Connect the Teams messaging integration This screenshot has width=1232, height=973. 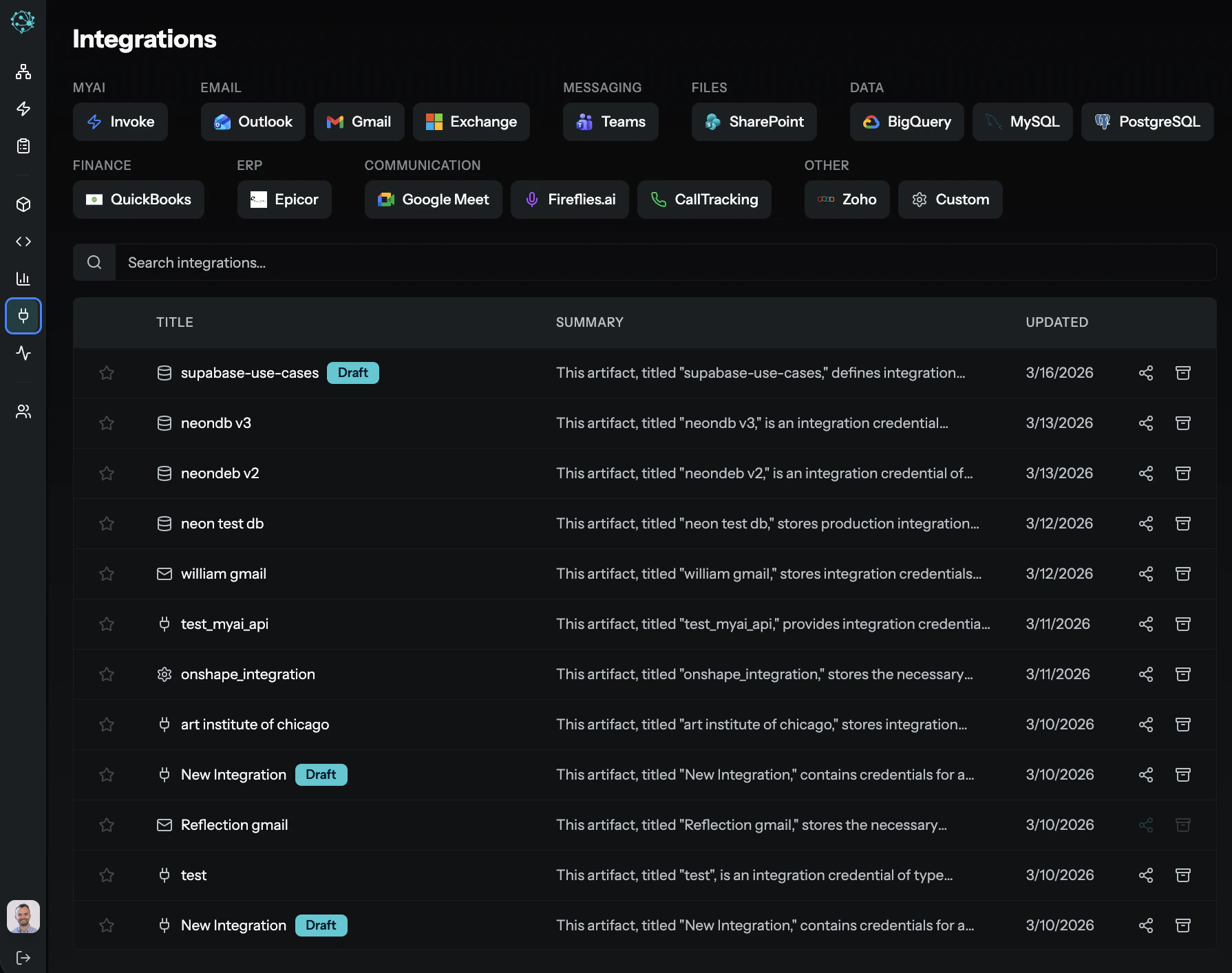(610, 122)
